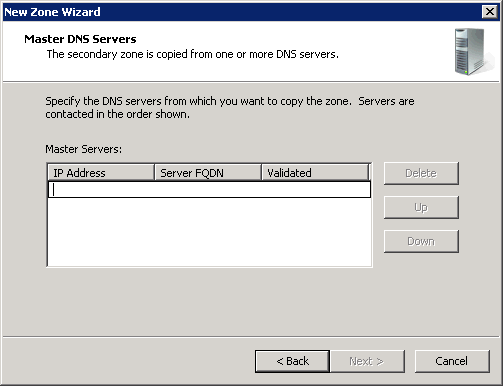Click the Validated column header
The width and height of the screenshot is (503, 386).
(x=315, y=173)
